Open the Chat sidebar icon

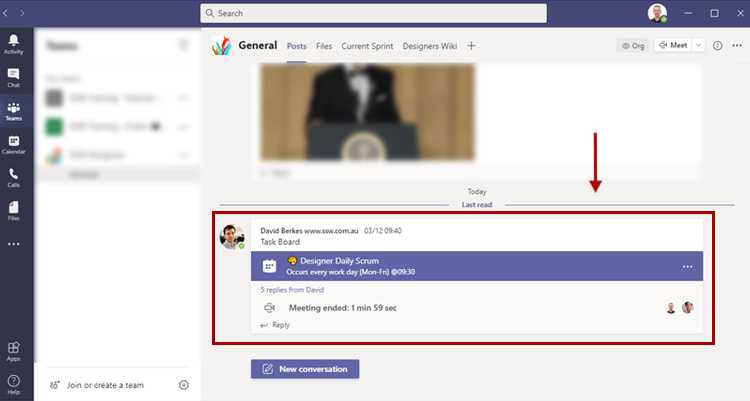coord(14,77)
